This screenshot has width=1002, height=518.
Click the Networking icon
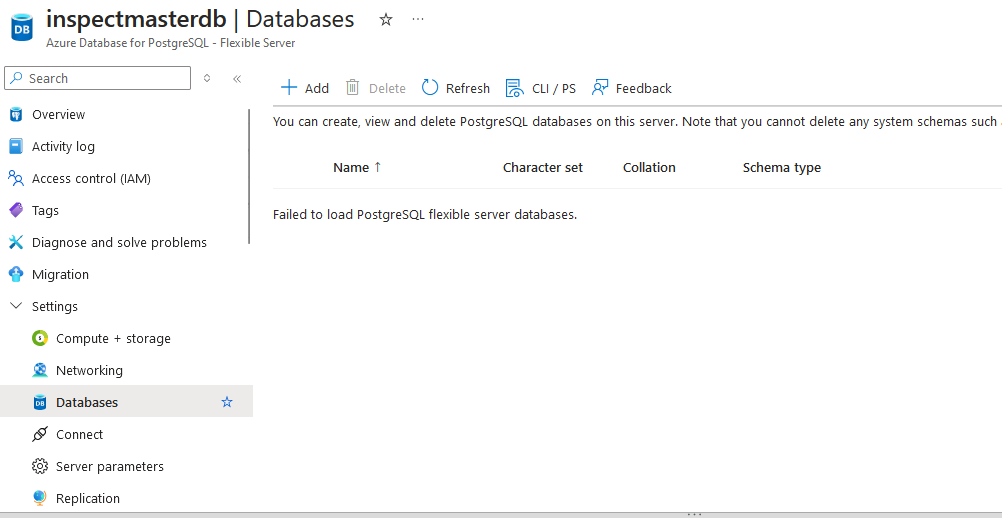[40, 370]
